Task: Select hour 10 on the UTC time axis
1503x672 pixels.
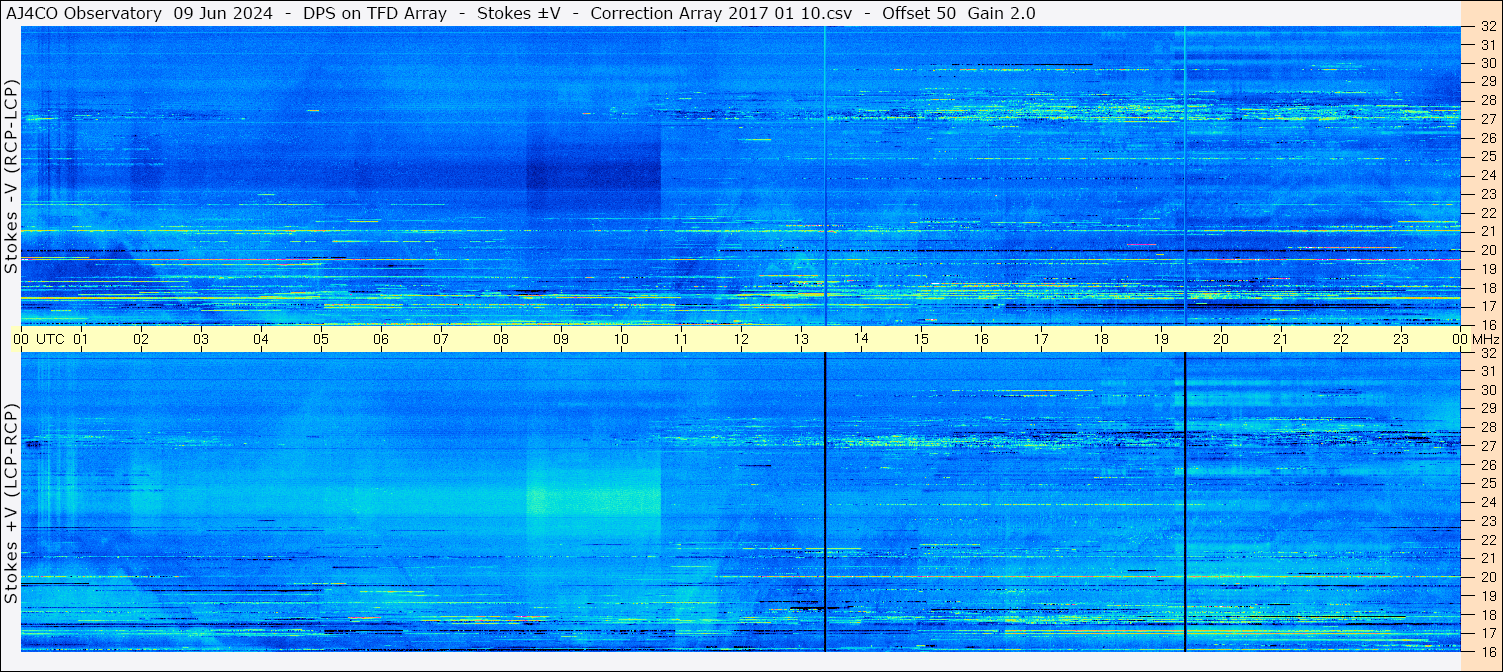Action: [621, 339]
